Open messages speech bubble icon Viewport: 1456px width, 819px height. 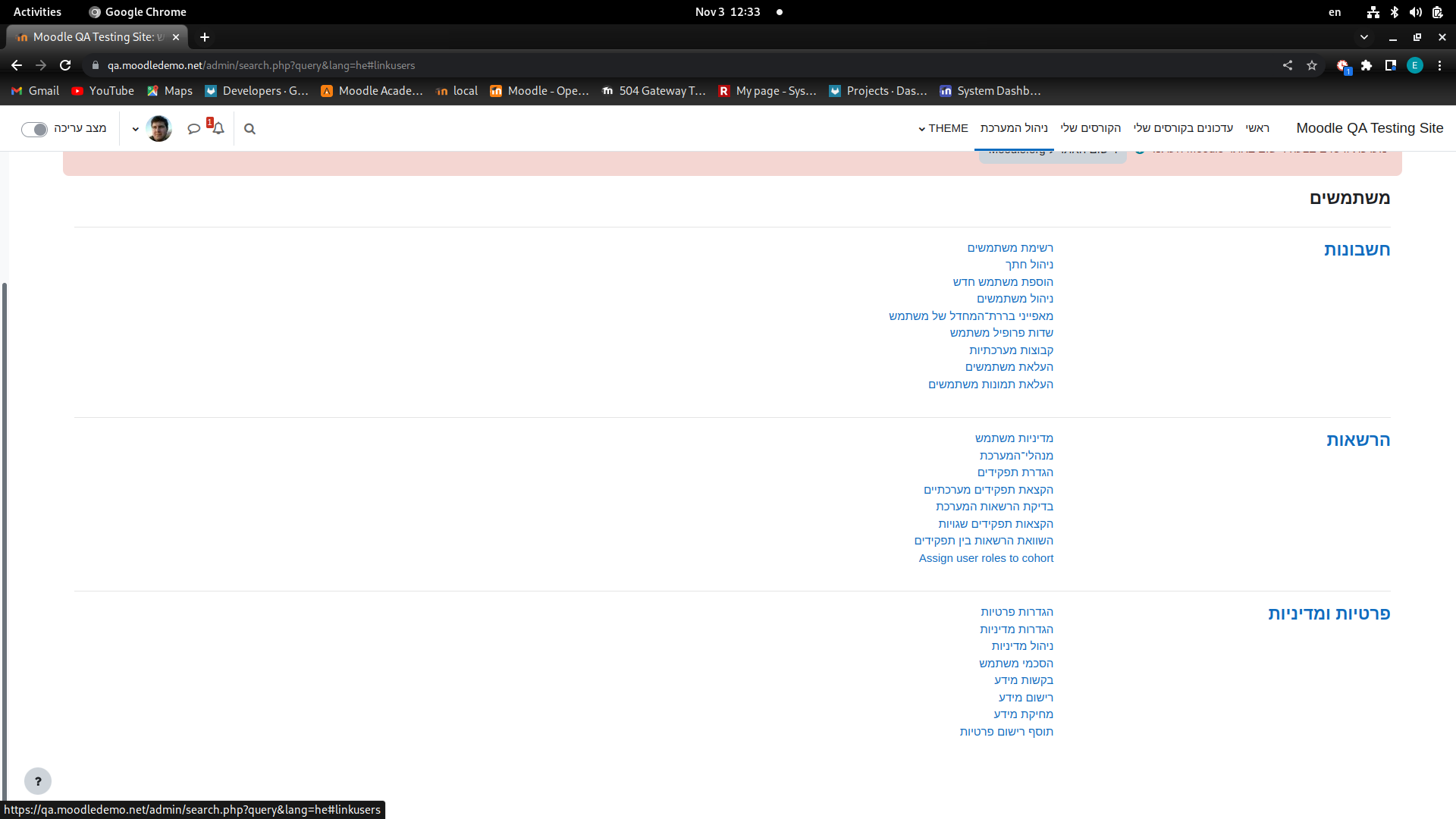[194, 129]
